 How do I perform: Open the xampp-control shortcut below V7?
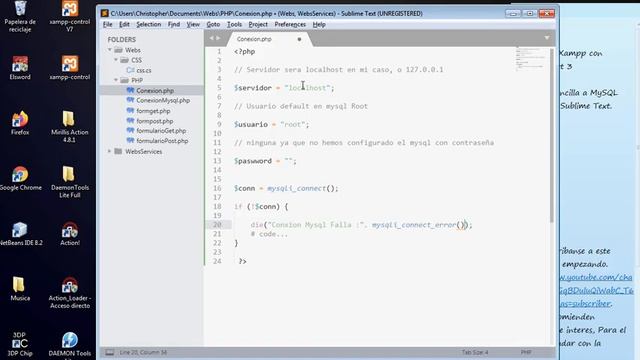click(70, 68)
